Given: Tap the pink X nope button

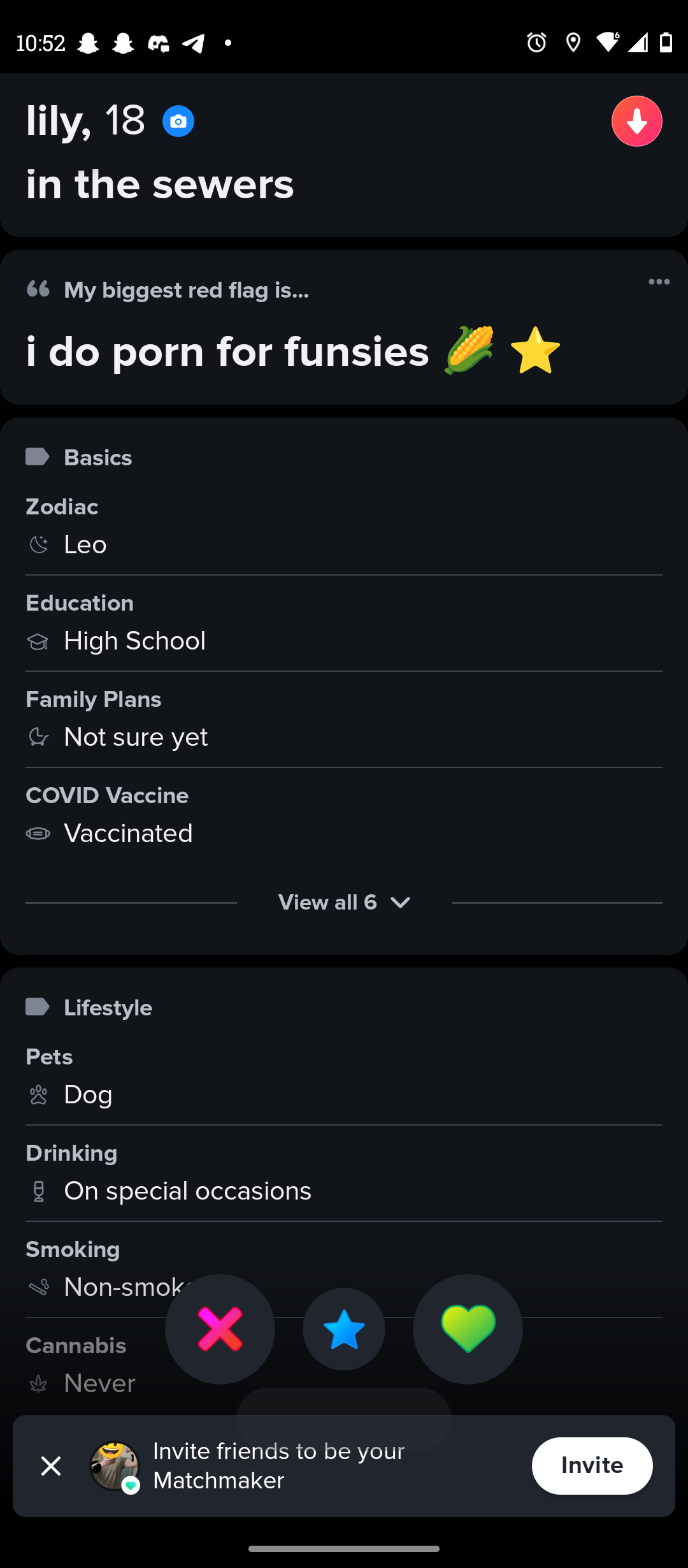Looking at the screenshot, I should [x=220, y=1329].
